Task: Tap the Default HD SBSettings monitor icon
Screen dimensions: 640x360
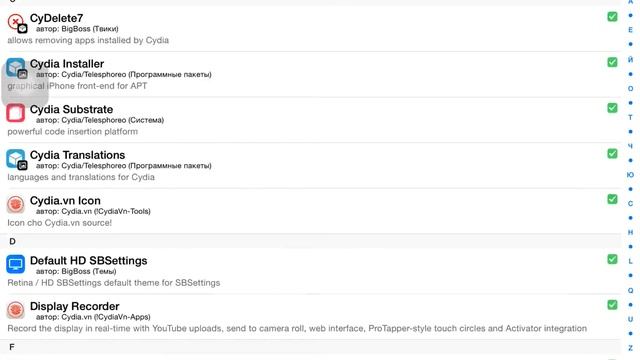Action: coord(16,264)
